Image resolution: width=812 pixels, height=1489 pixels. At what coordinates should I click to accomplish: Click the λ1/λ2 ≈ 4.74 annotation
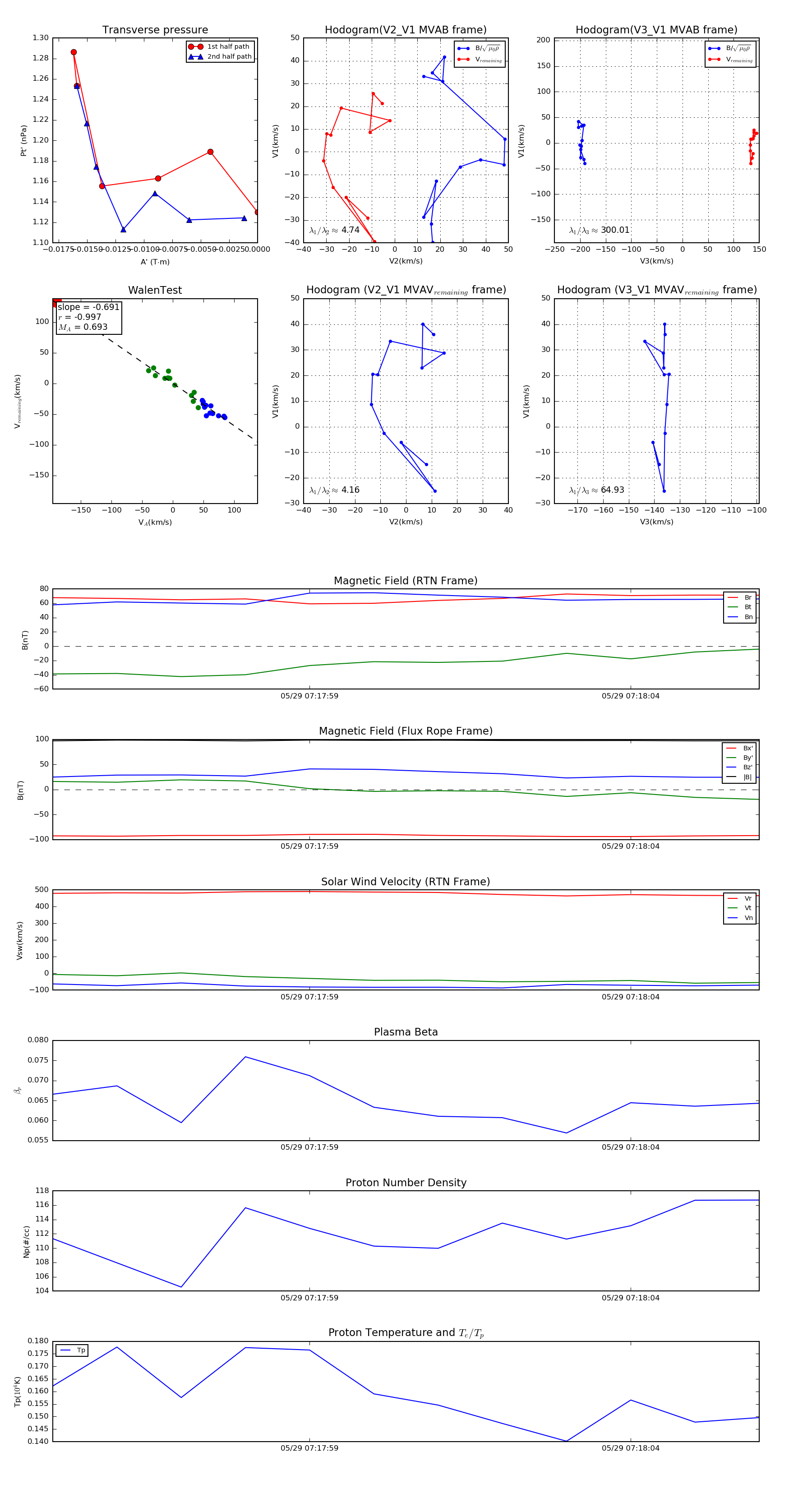click(x=334, y=230)
